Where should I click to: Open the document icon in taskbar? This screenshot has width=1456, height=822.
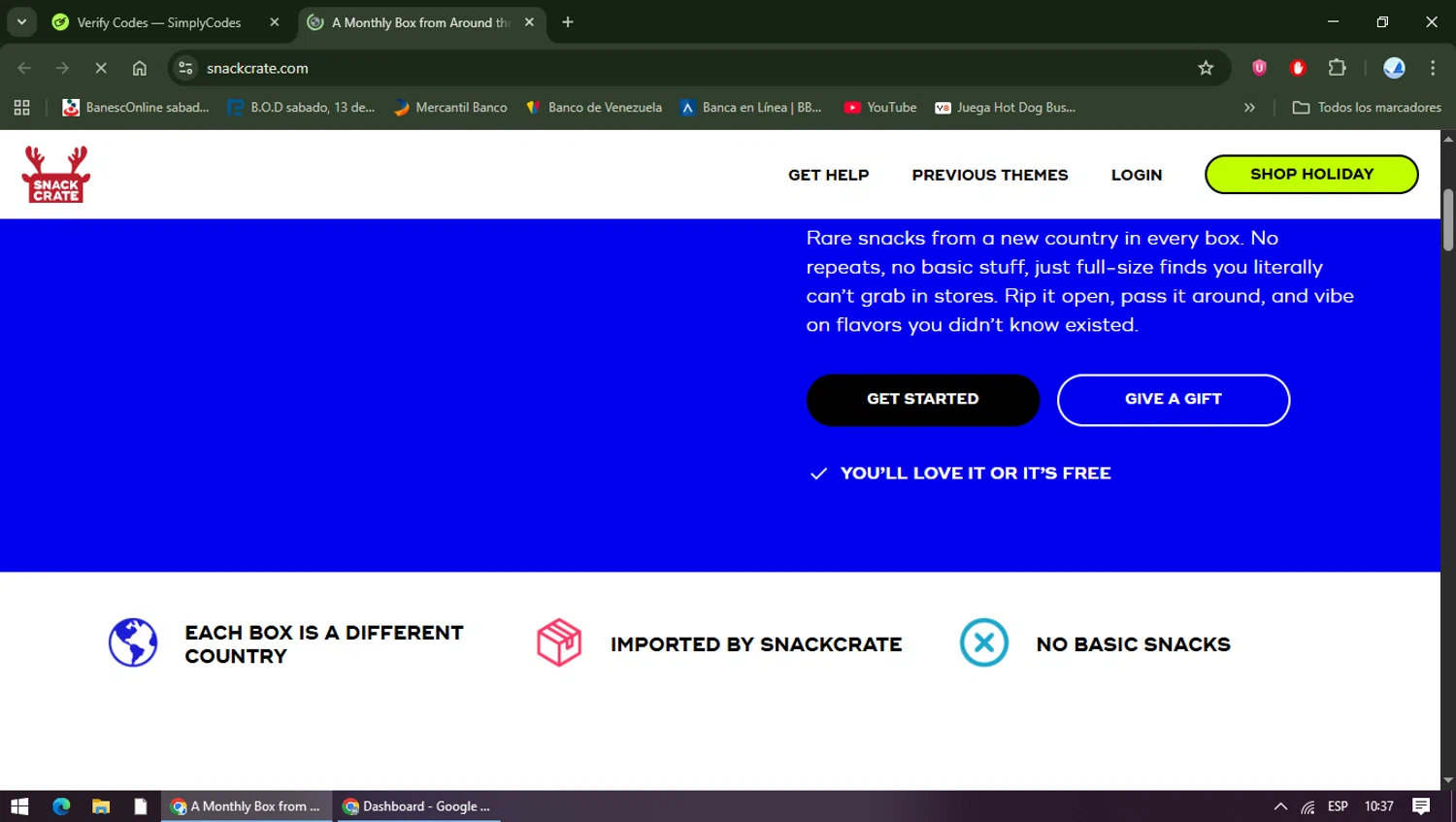click(141, 806)
